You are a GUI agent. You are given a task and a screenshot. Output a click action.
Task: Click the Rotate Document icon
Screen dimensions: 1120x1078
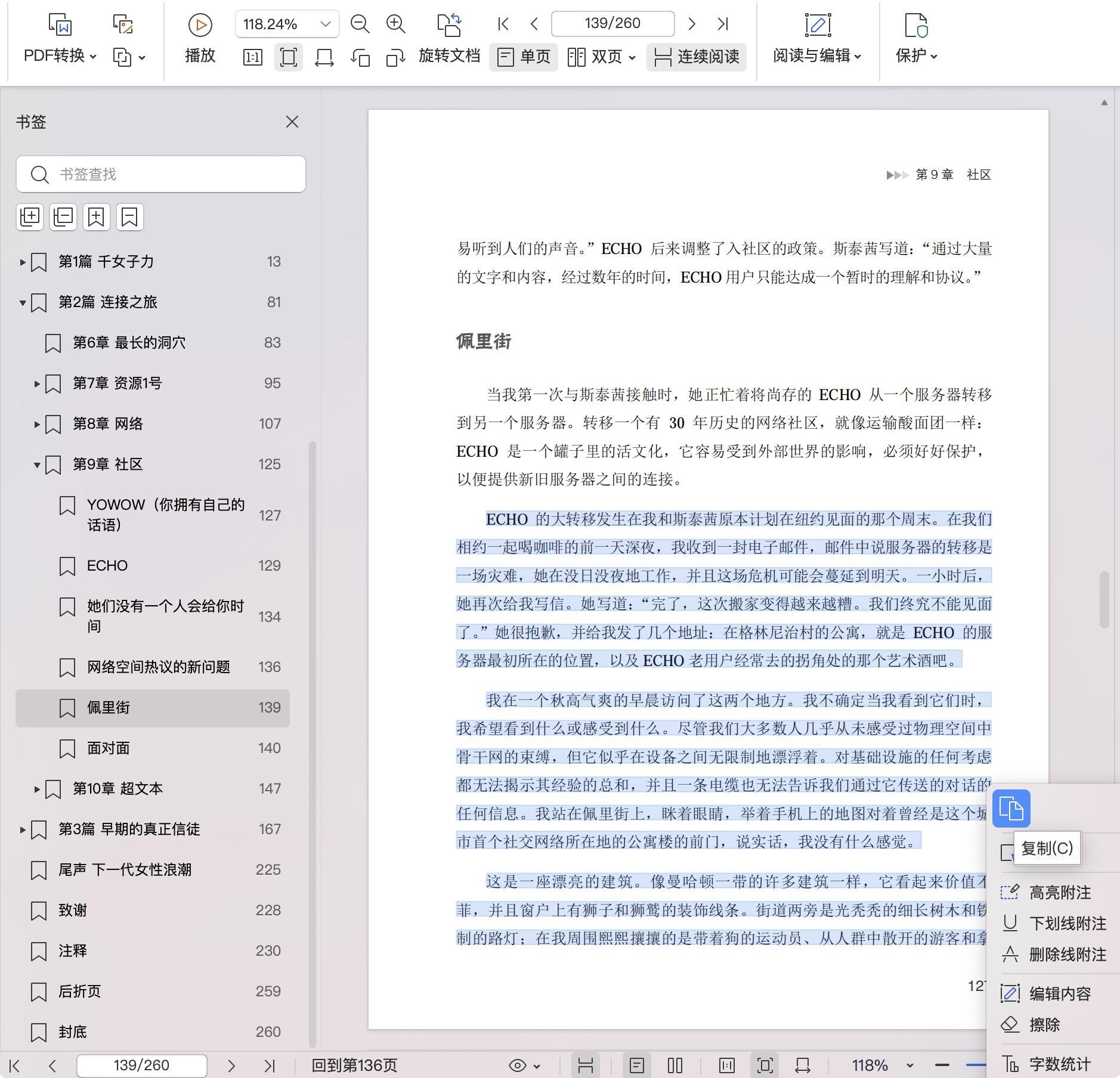point(449,25)
